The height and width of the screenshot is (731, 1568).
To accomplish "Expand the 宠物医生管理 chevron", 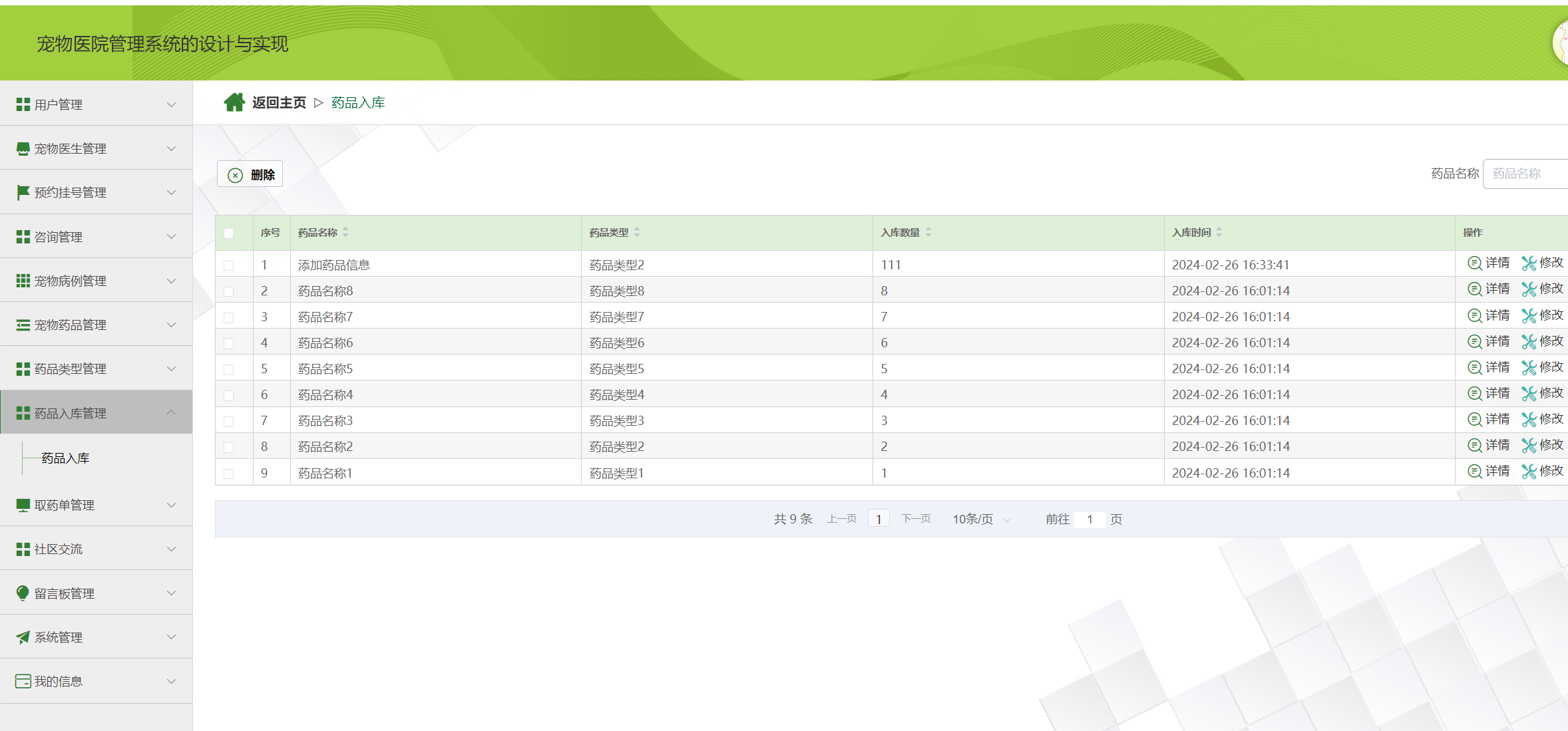I will [172, 148].
